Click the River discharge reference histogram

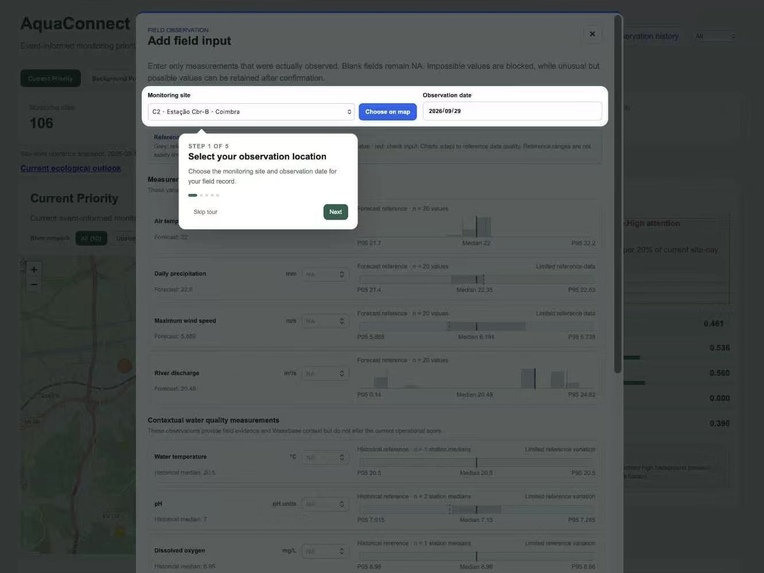pyautogui.click(x=477, y=378)
